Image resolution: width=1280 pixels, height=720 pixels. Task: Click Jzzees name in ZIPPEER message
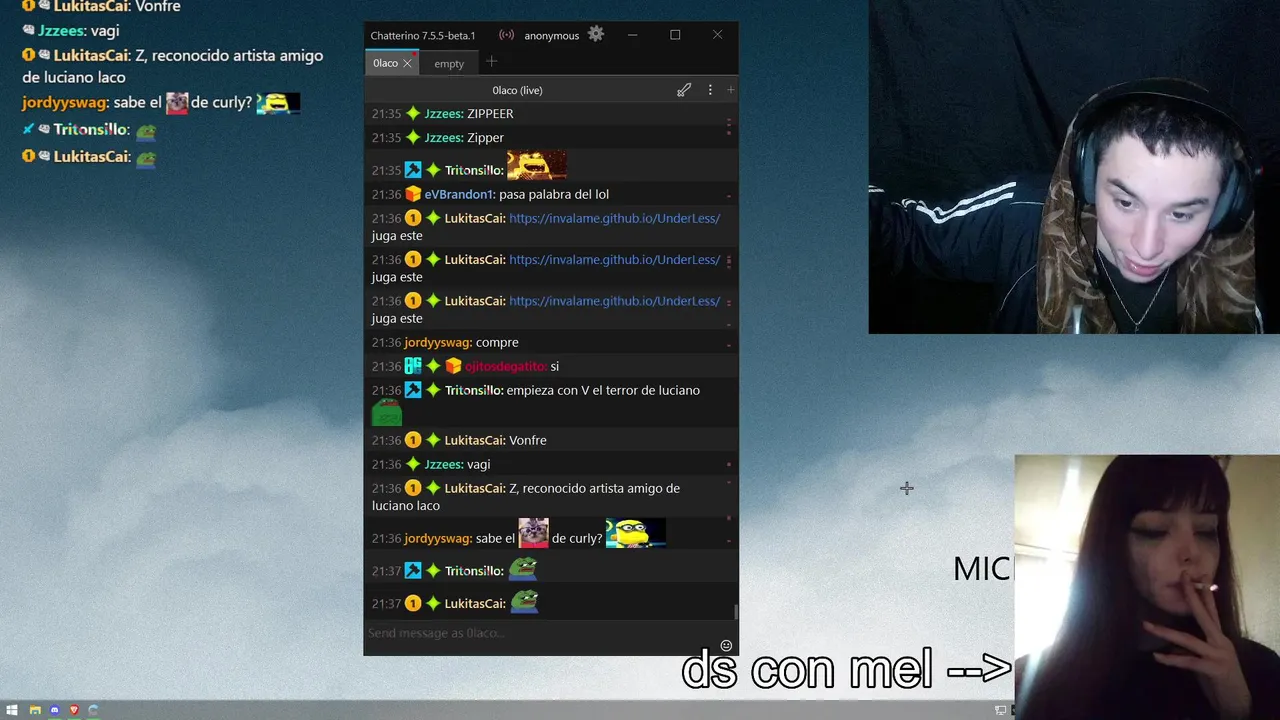pyautogui.click(x=443, y=114)
